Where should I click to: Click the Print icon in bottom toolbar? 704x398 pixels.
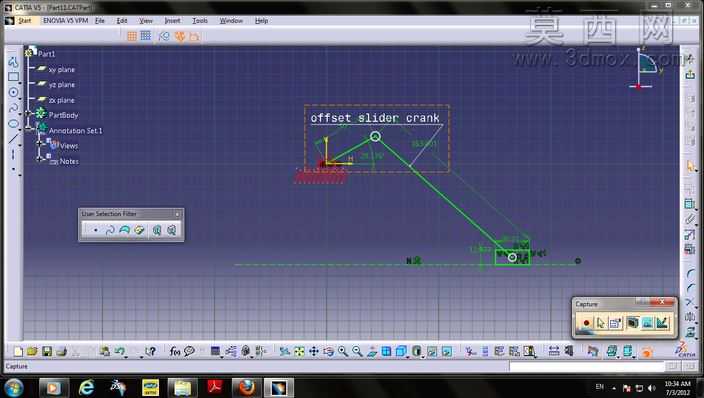point(62,351)
